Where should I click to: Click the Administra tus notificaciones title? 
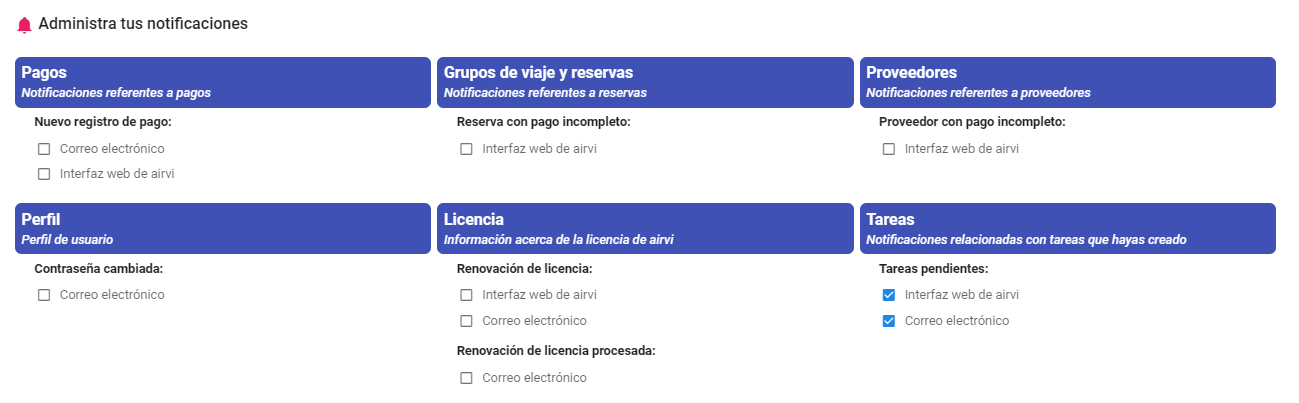pyautogui.click(x=143, y=23)
